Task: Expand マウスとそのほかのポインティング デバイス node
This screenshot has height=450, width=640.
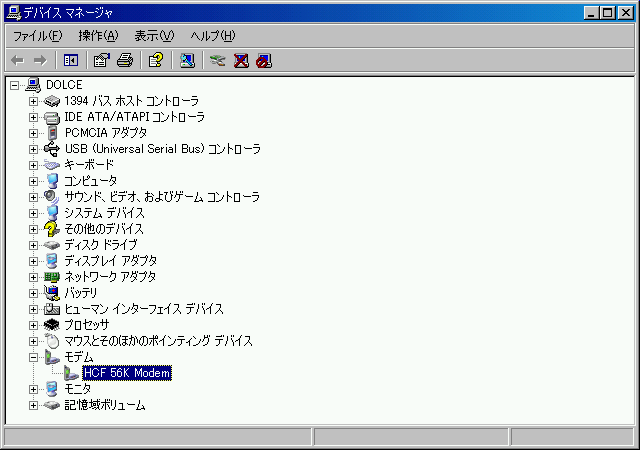Action: (x=33, y=341)
